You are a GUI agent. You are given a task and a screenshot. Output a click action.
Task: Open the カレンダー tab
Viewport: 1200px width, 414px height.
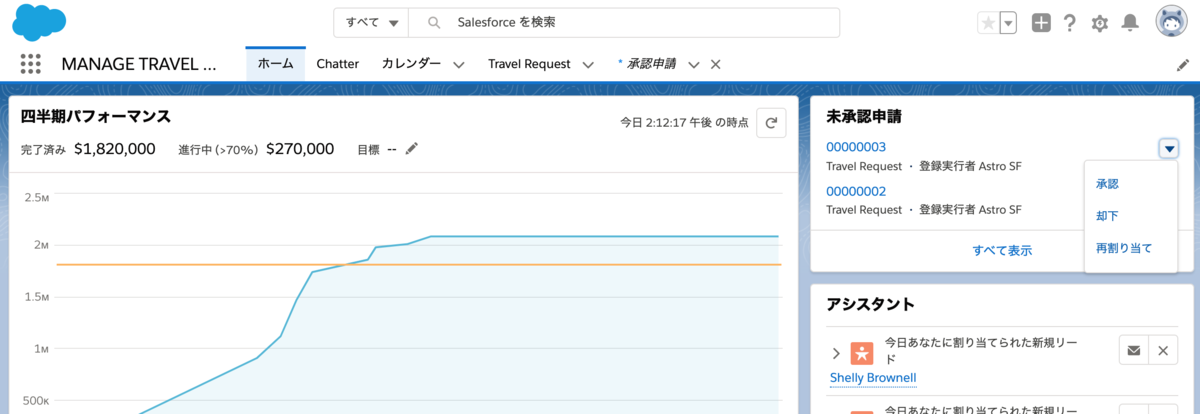click(x=411, y=63)
